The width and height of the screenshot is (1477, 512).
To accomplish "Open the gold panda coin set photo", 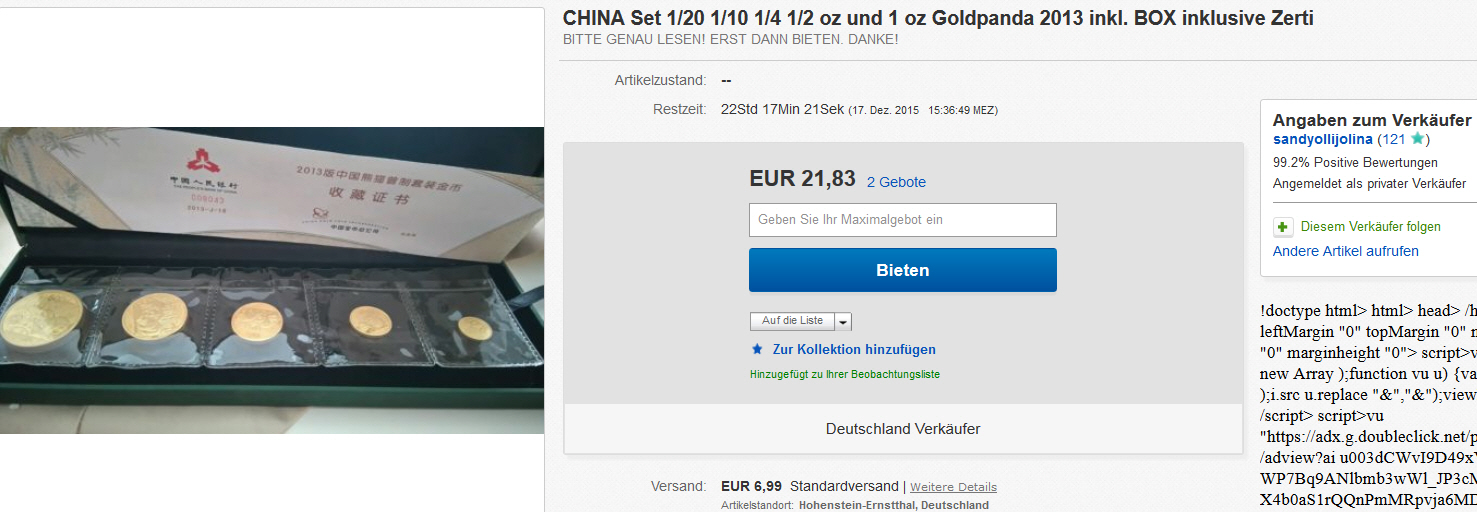I will 272,280.
